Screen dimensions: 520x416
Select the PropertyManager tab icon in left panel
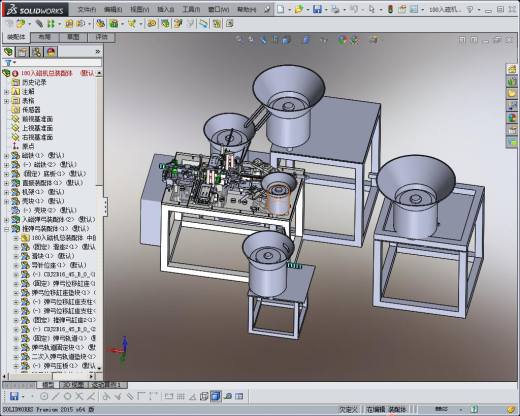pyautogui.click(x=22, y=52)
